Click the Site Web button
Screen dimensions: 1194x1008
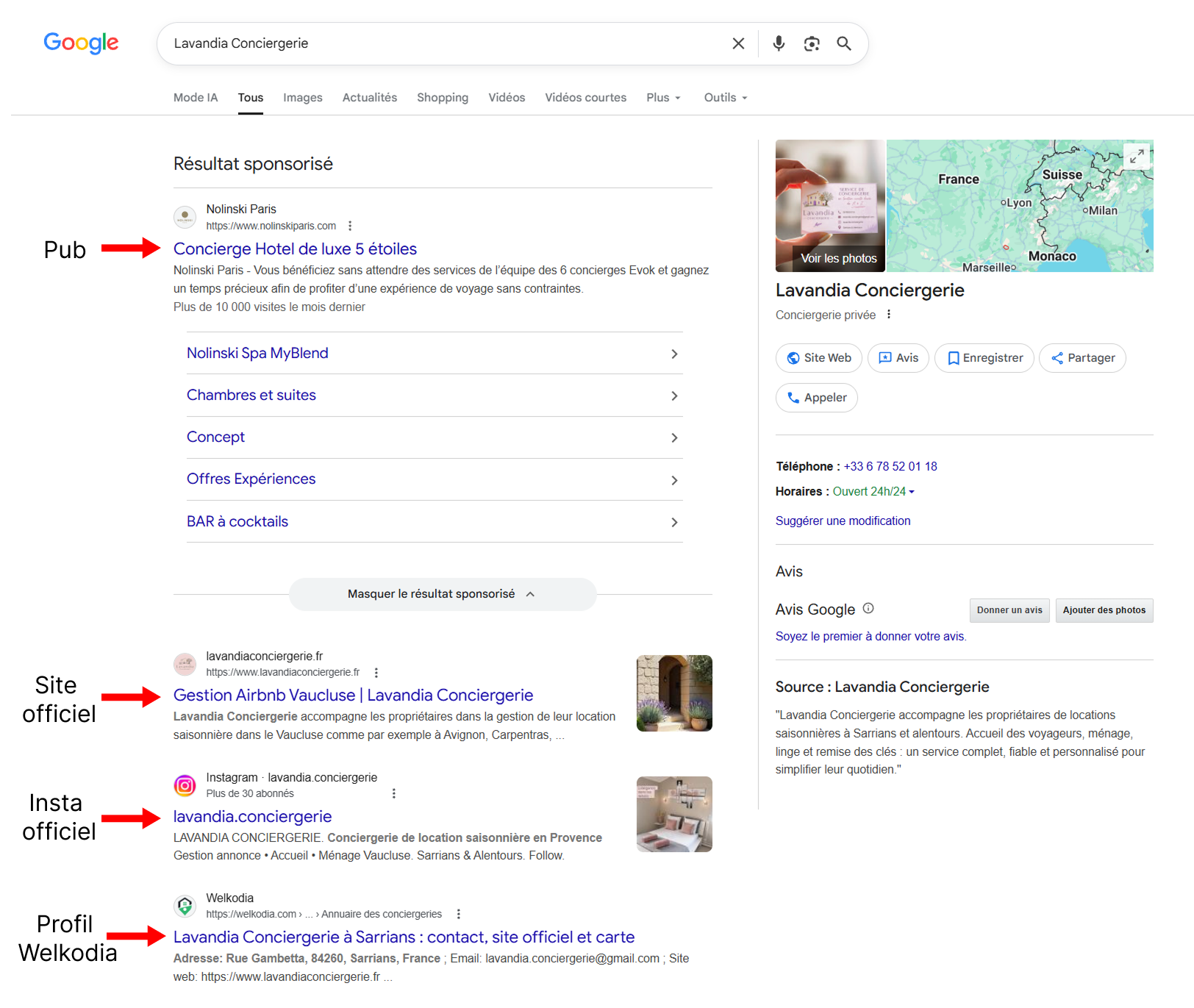[819, 358]
